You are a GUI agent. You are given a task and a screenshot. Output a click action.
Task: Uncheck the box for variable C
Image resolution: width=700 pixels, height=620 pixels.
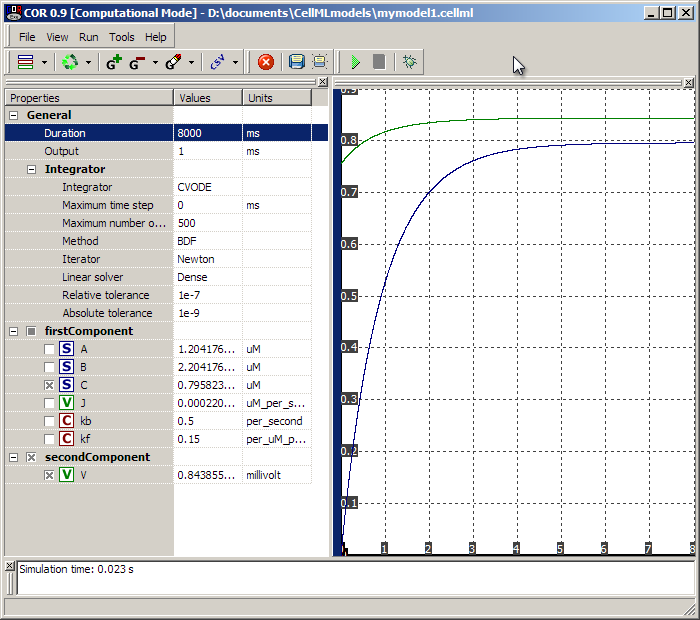[49, 385]
